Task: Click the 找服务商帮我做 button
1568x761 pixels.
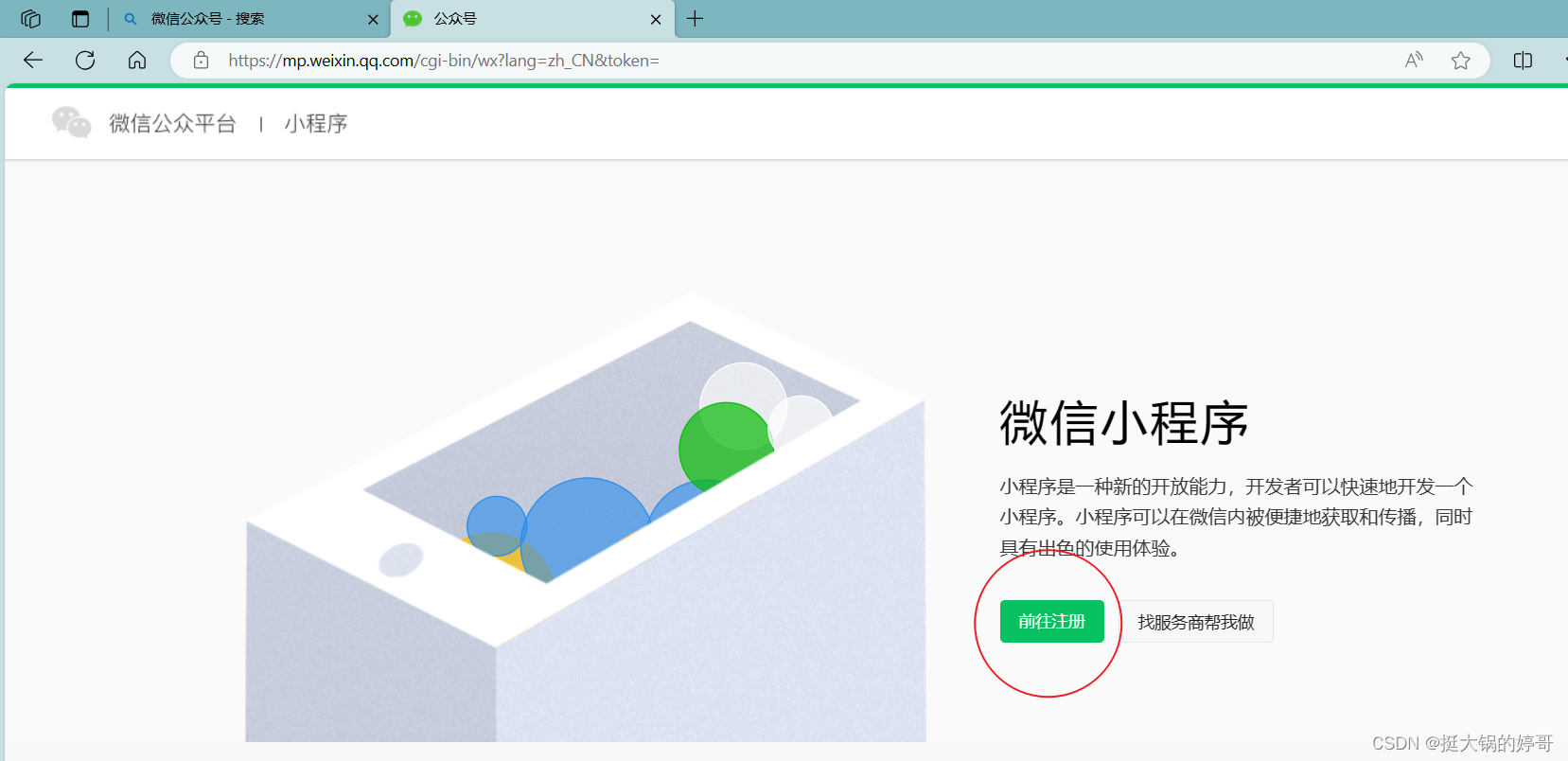Action: pyautogui.click(x=1196, y=622)
